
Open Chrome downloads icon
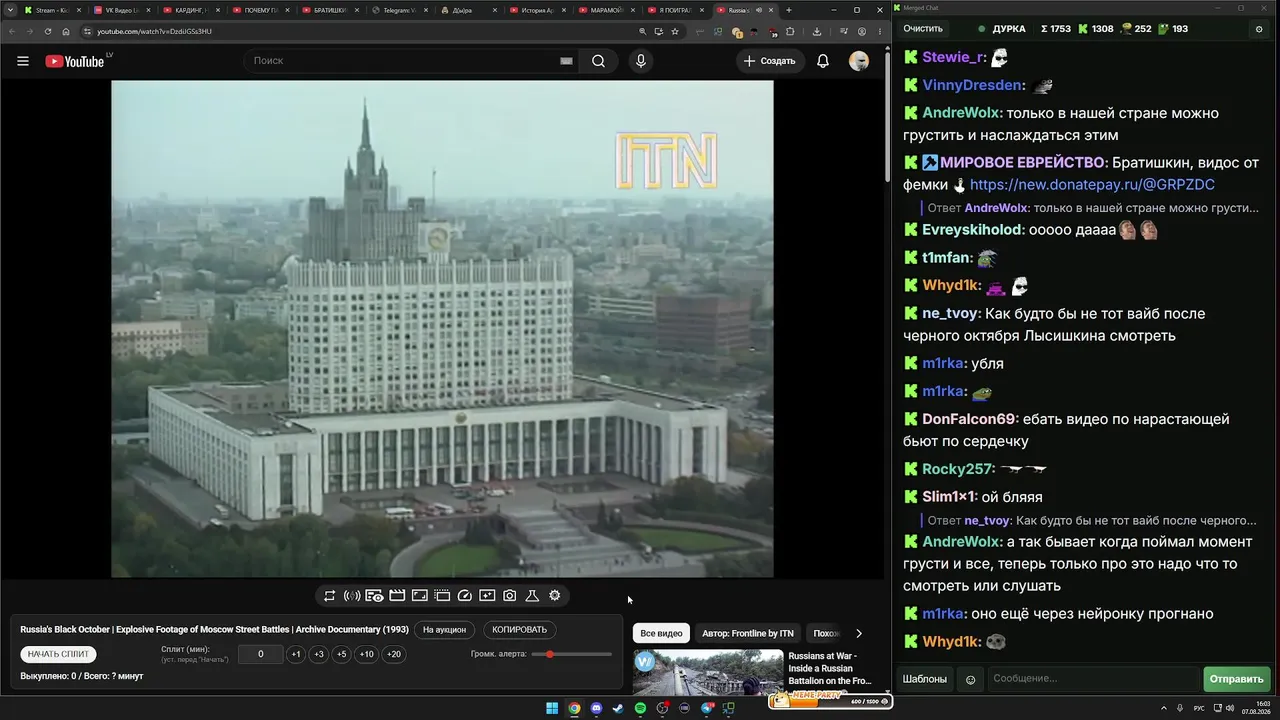tap(817, 31)
